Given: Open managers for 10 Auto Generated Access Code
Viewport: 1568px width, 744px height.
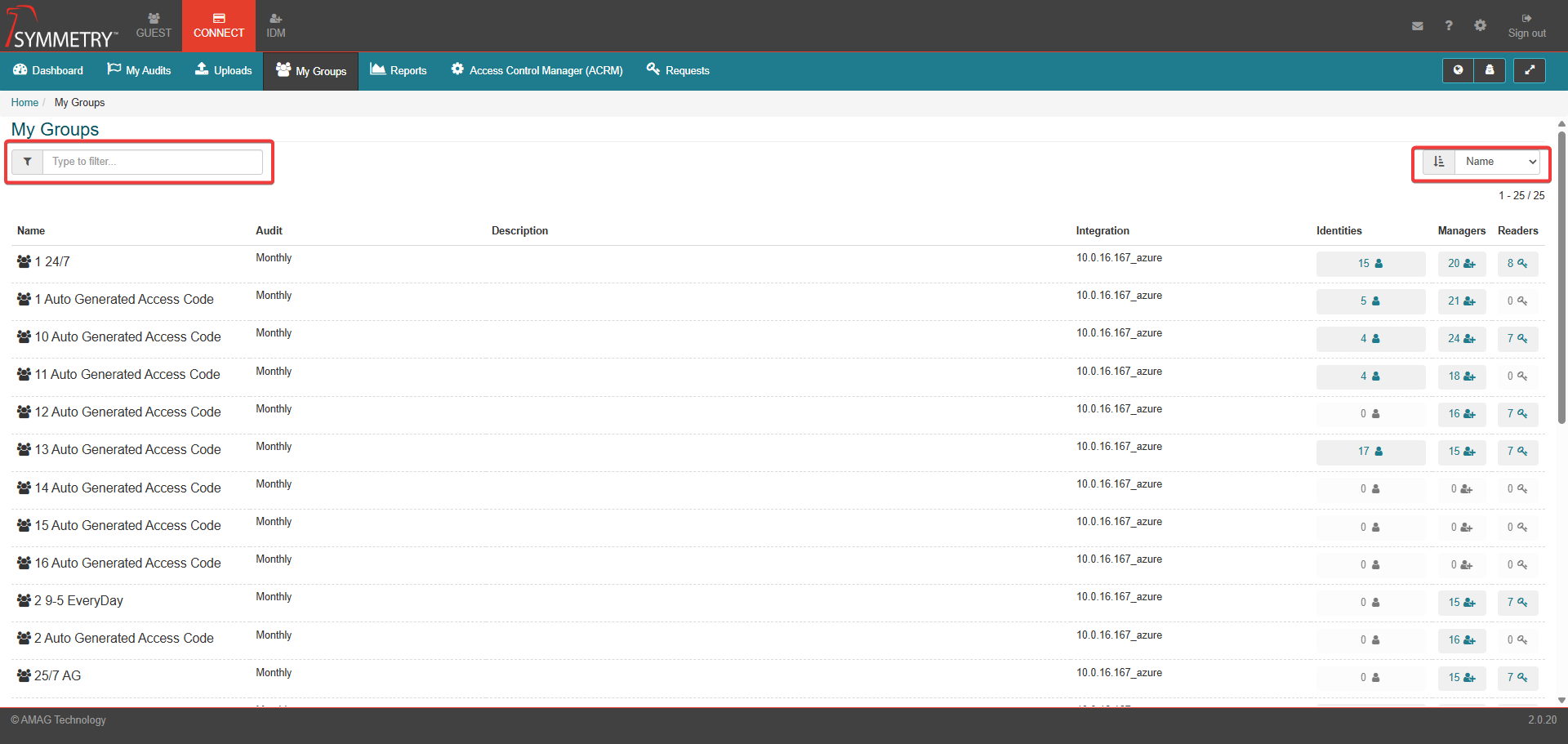Looking at the screenshot, I should [x=1461, y=339].
